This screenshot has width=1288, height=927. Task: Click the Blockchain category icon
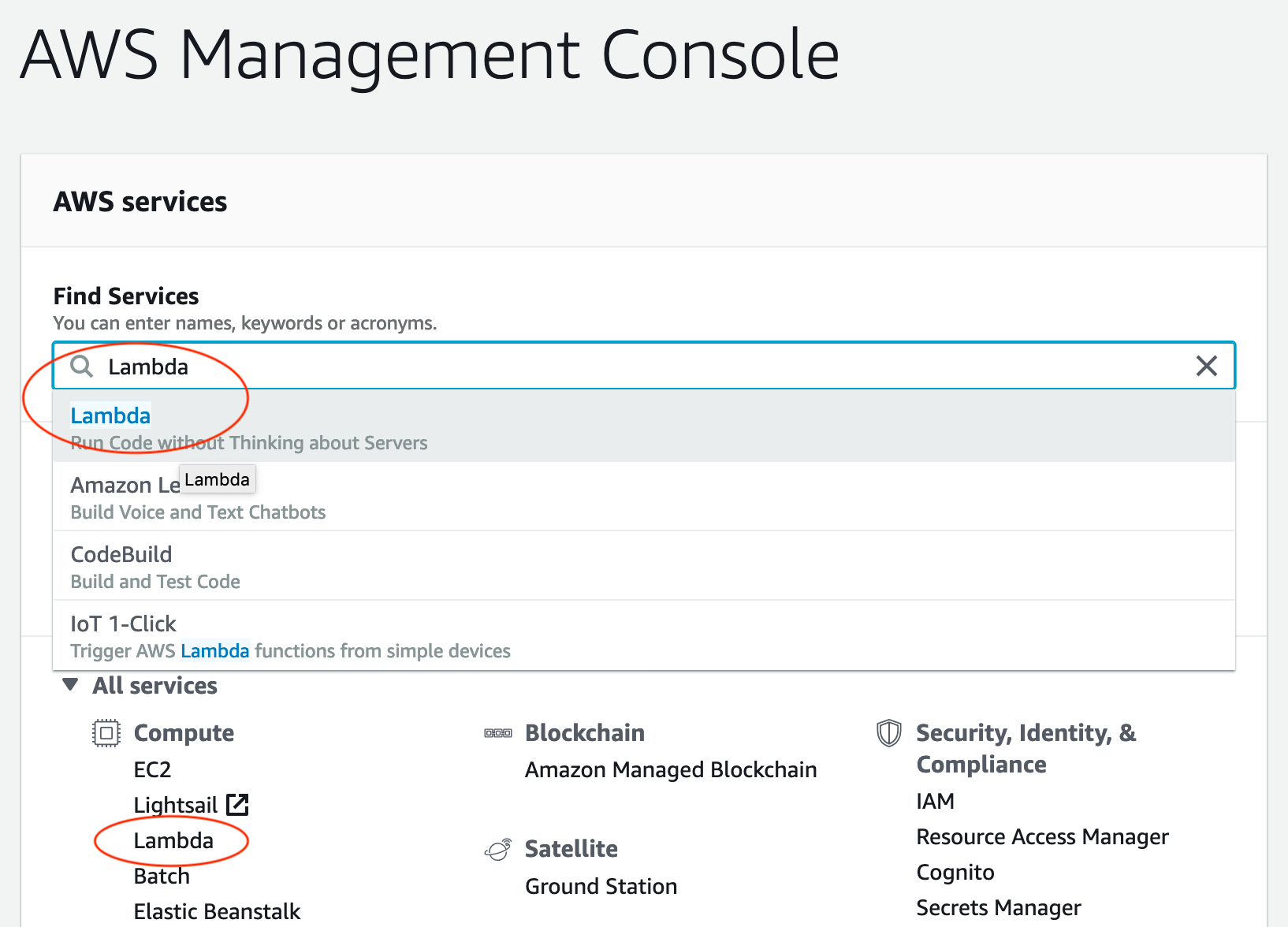[498, 733]
